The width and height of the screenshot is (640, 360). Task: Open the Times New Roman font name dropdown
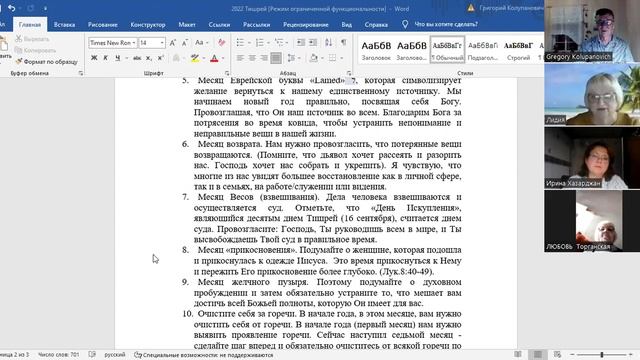coord(134,43)
